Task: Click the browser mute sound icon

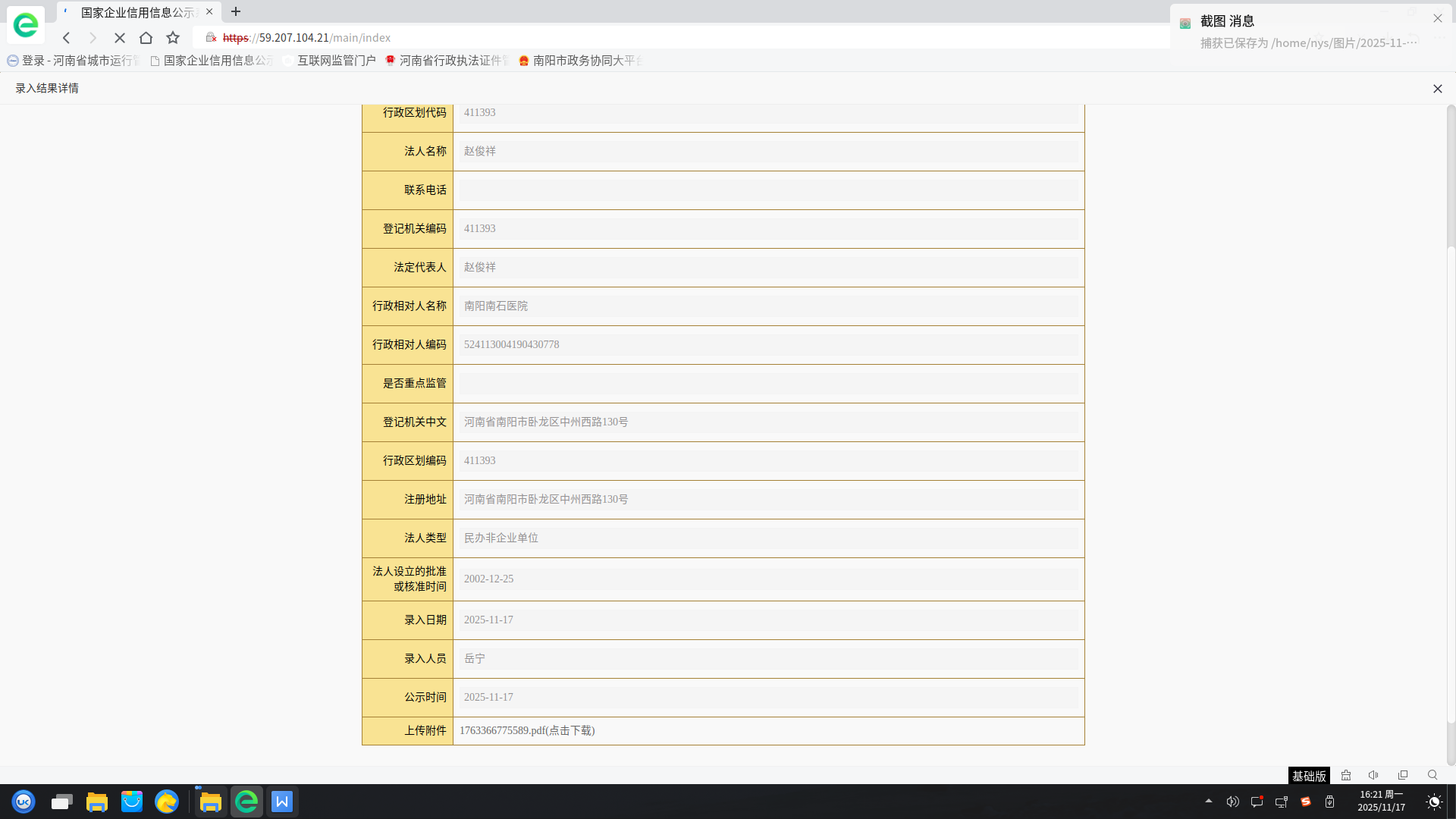Action: tap(1373, 775)
